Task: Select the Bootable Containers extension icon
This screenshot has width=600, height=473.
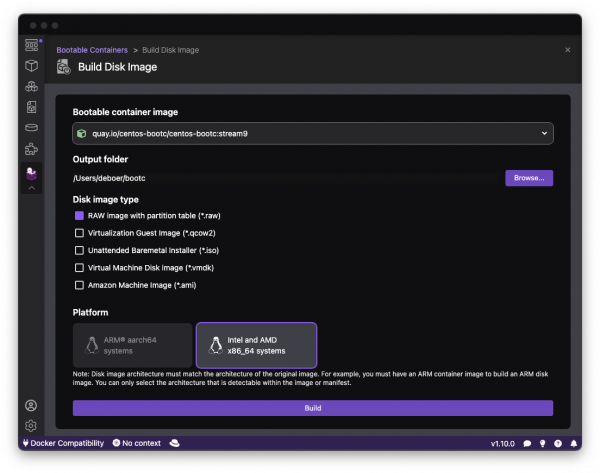Action: coord(31,173)
